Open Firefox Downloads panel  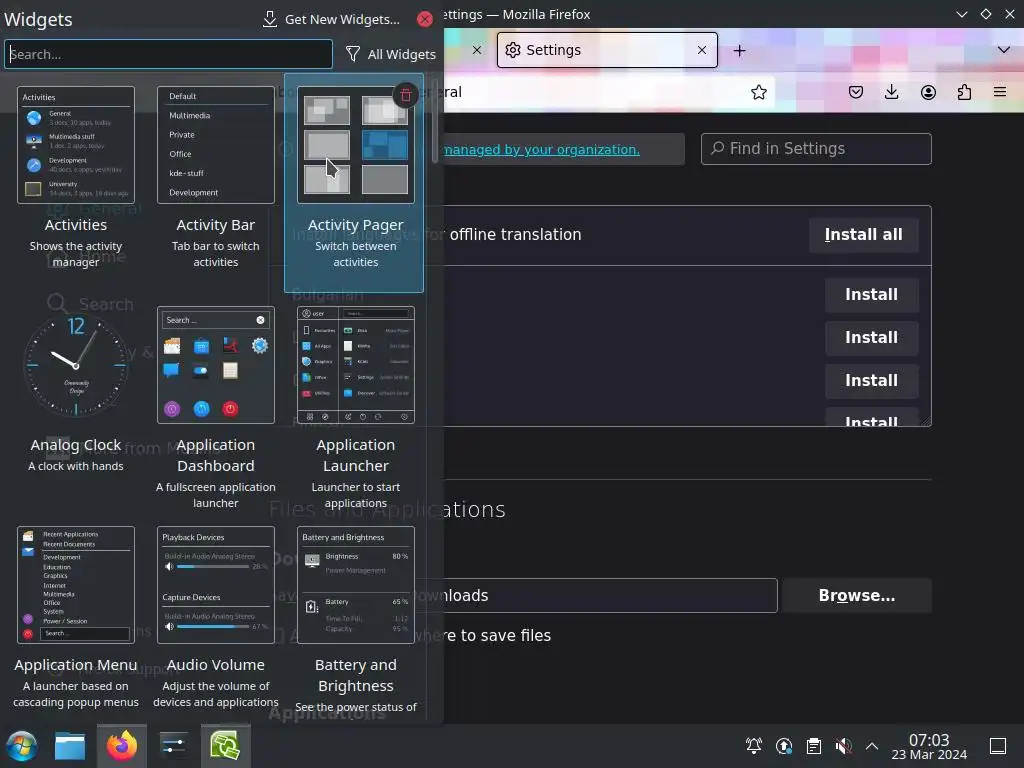coord(891,92)
